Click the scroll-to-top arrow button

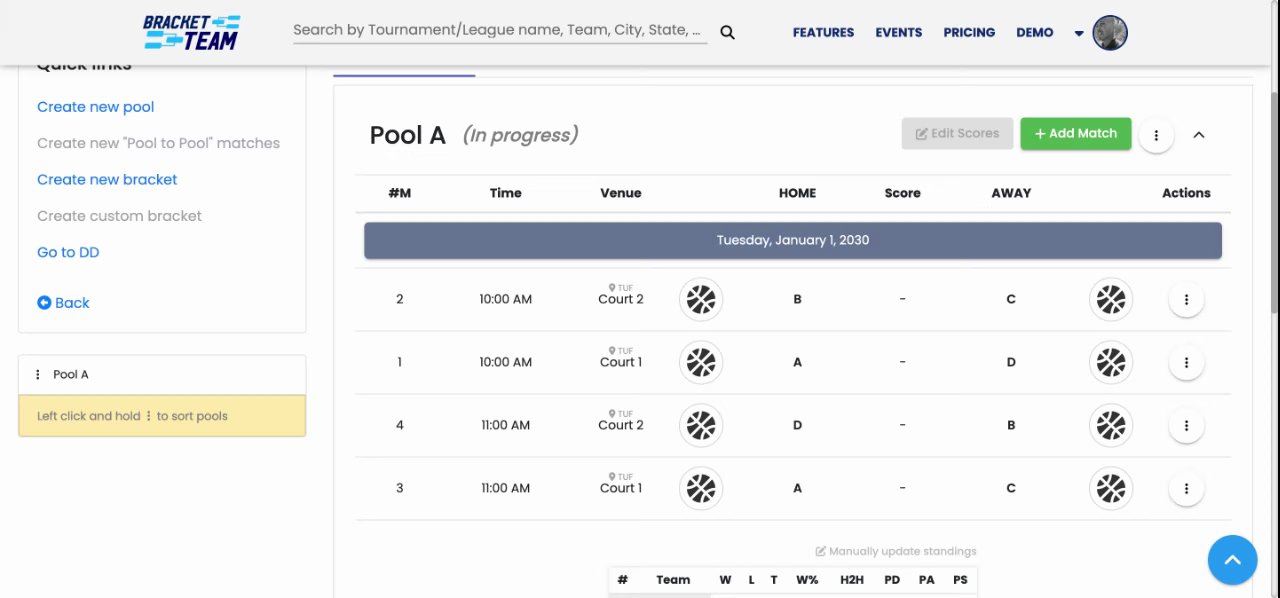click(1232, 560)
